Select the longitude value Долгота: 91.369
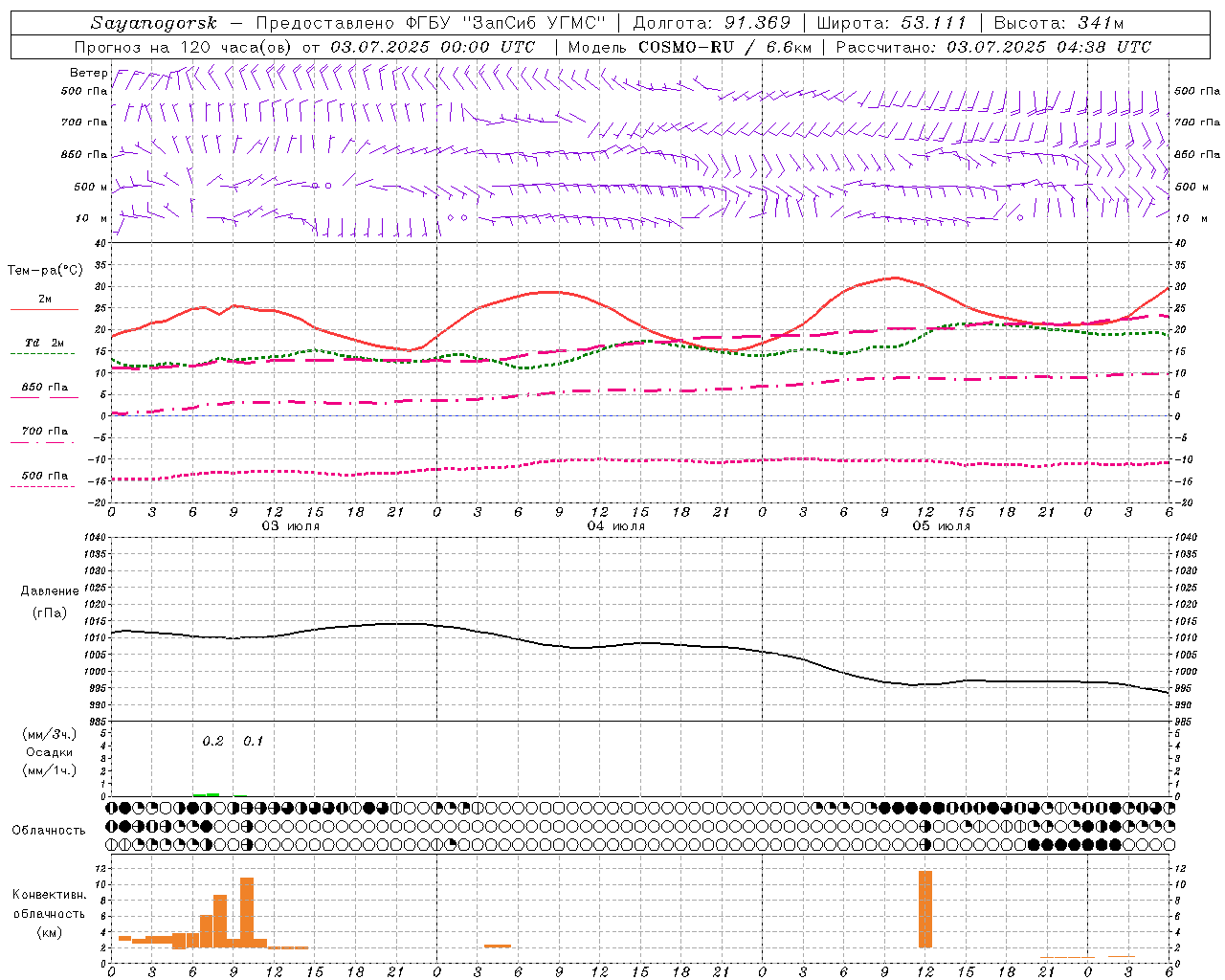The height and width of the screenshot is (980, 1225). [712, 23]
